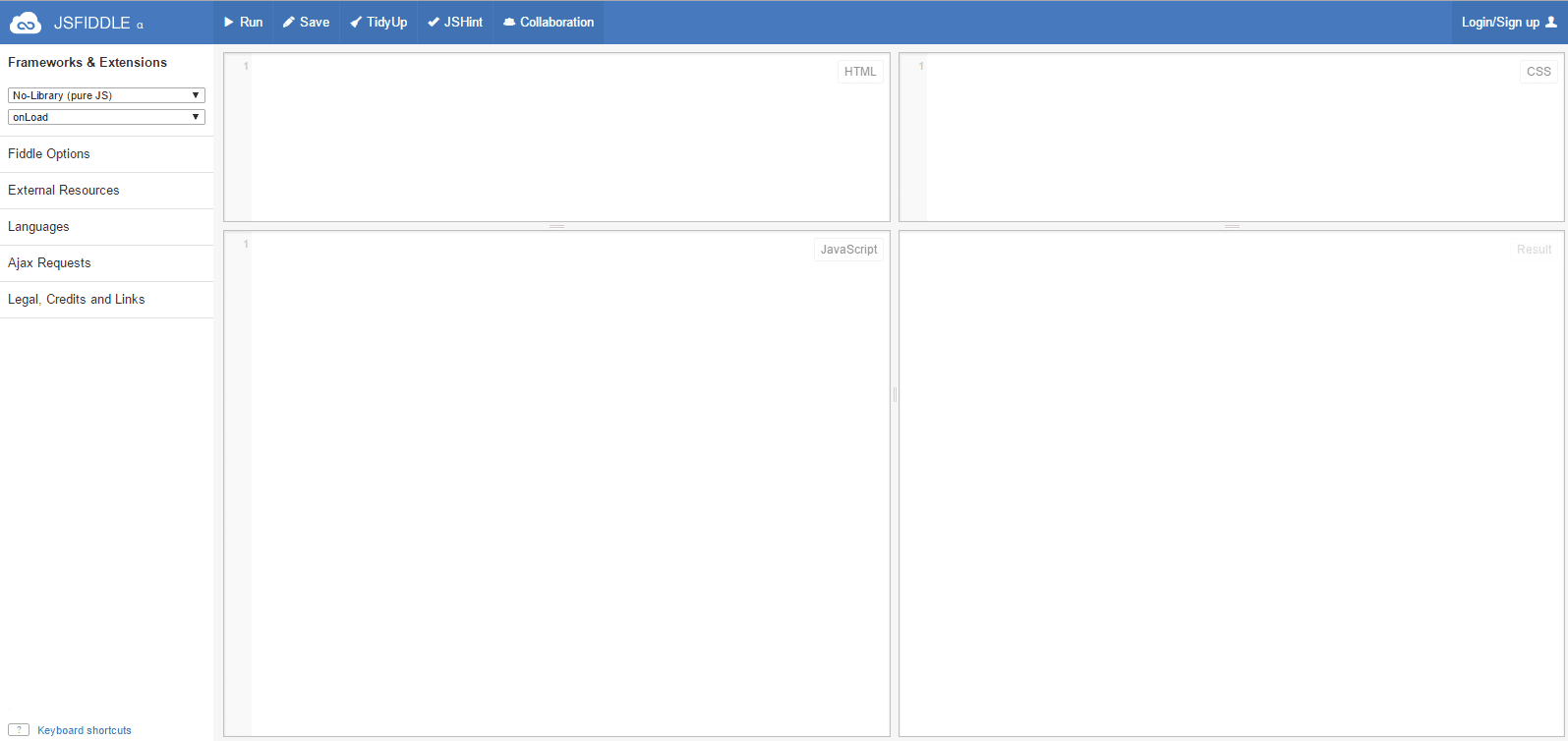Click the resize handle between CSS and Result
The image size is (1568, 741).
(1232, 226)
